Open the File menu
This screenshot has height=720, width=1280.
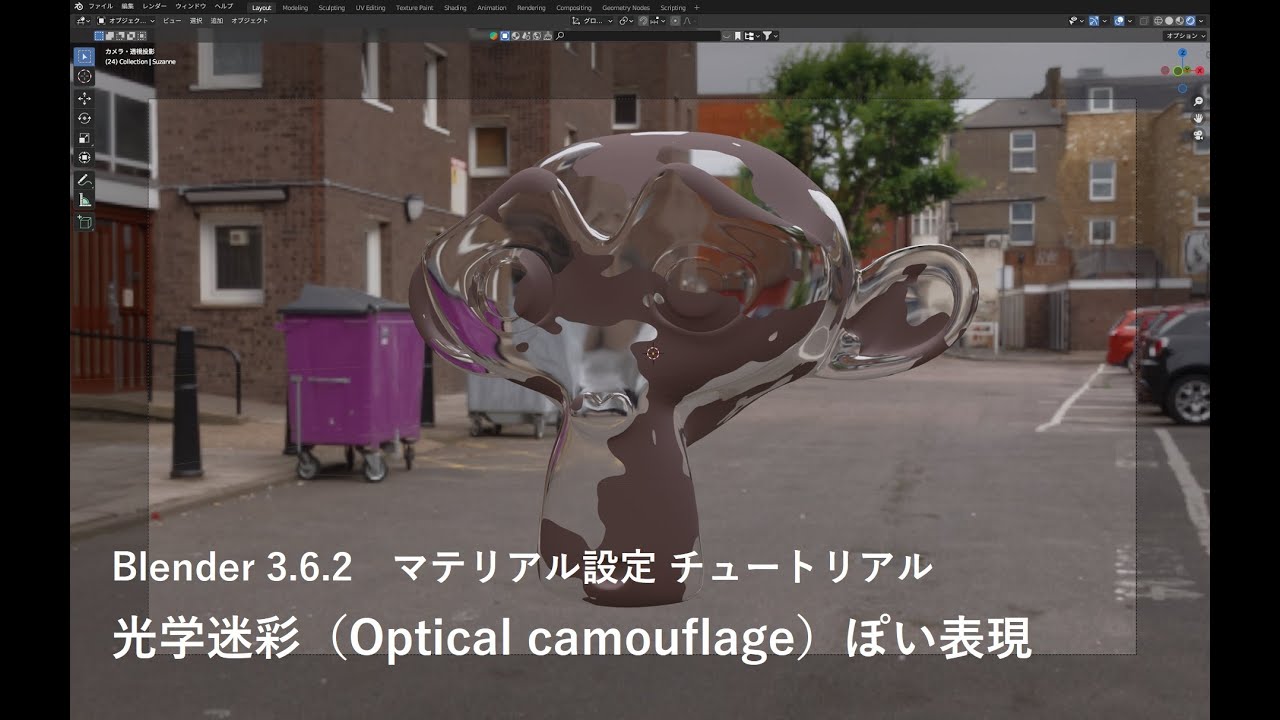click(100, 6)
